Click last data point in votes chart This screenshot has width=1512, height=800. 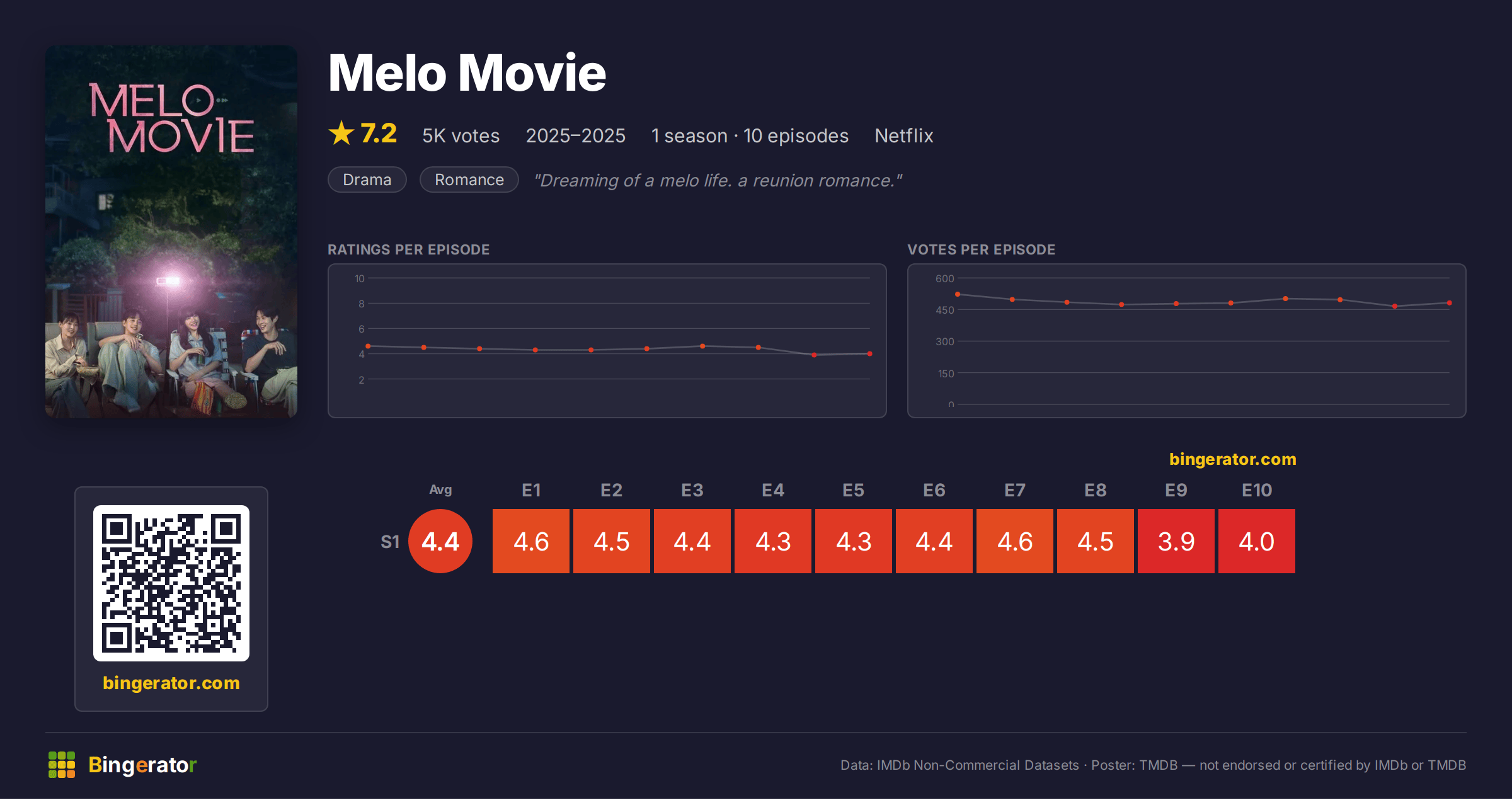(1450, 303)
